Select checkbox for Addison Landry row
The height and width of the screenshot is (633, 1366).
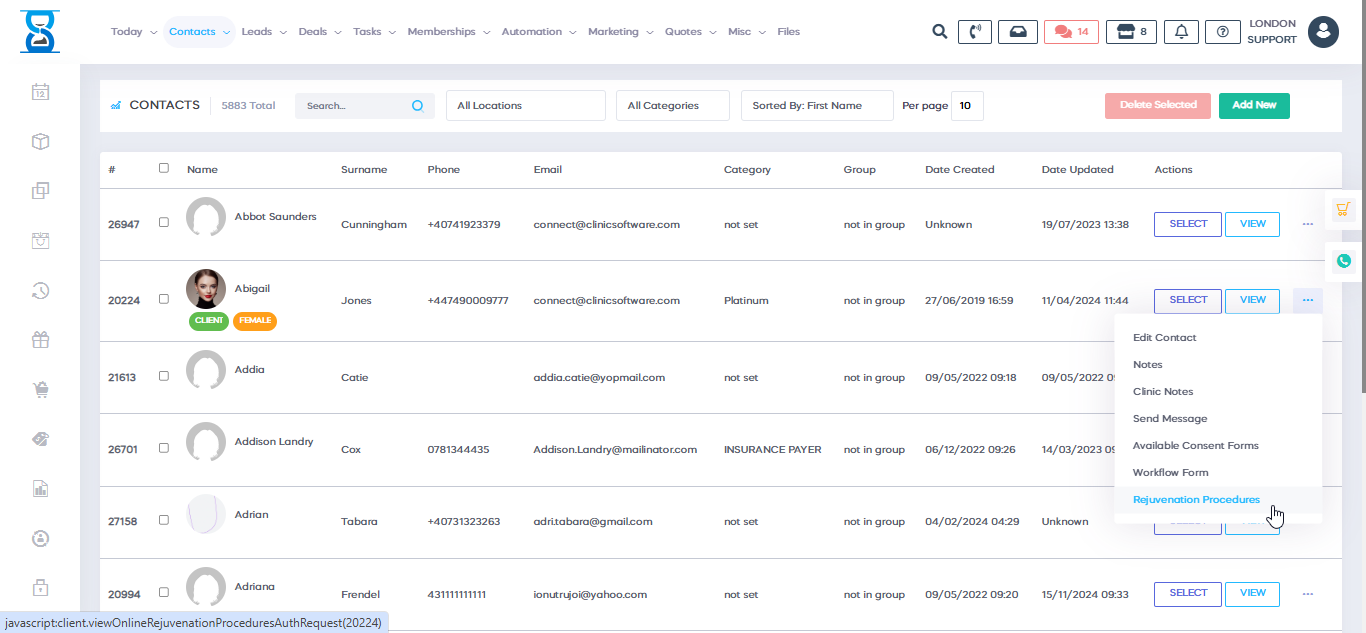164,448
